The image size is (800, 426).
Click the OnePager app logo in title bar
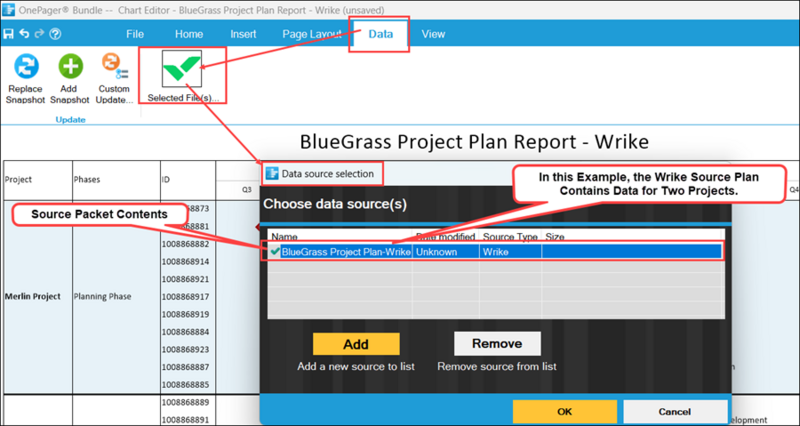8,10
